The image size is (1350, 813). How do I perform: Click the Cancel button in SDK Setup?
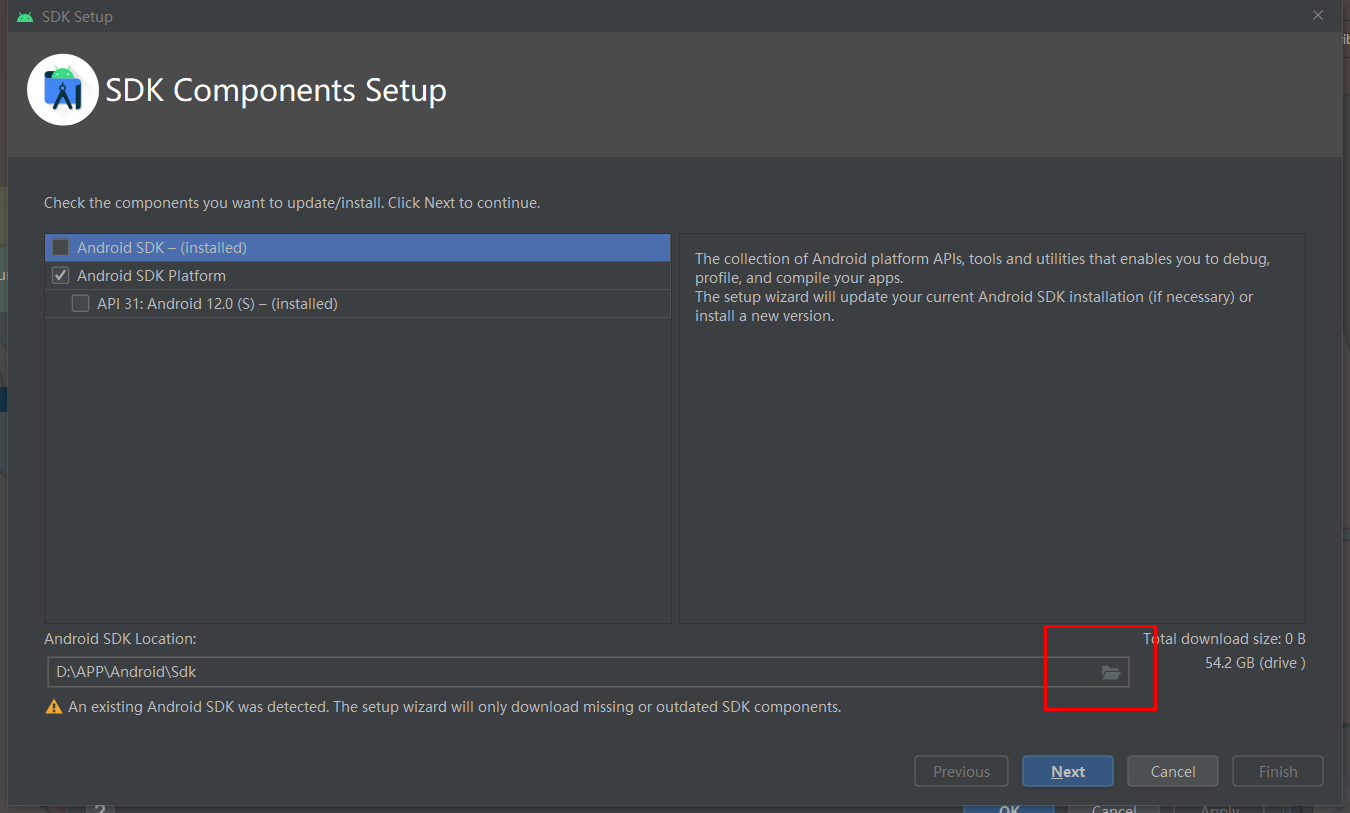pyautogui.click(x=1173, y=771)
